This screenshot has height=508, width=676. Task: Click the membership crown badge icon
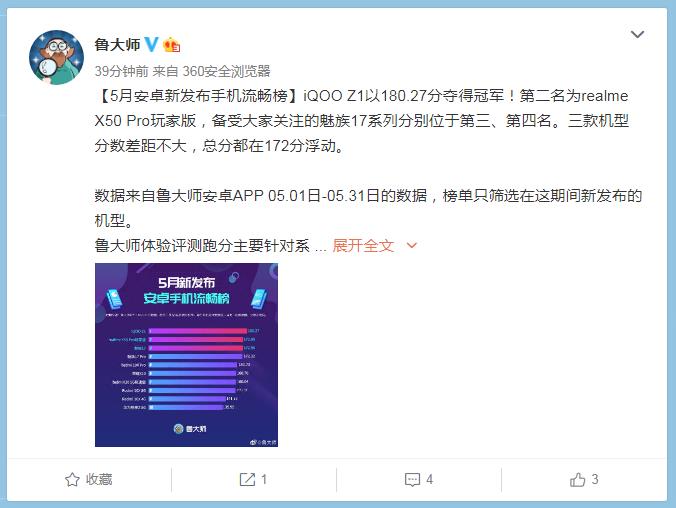coord(172,44)
